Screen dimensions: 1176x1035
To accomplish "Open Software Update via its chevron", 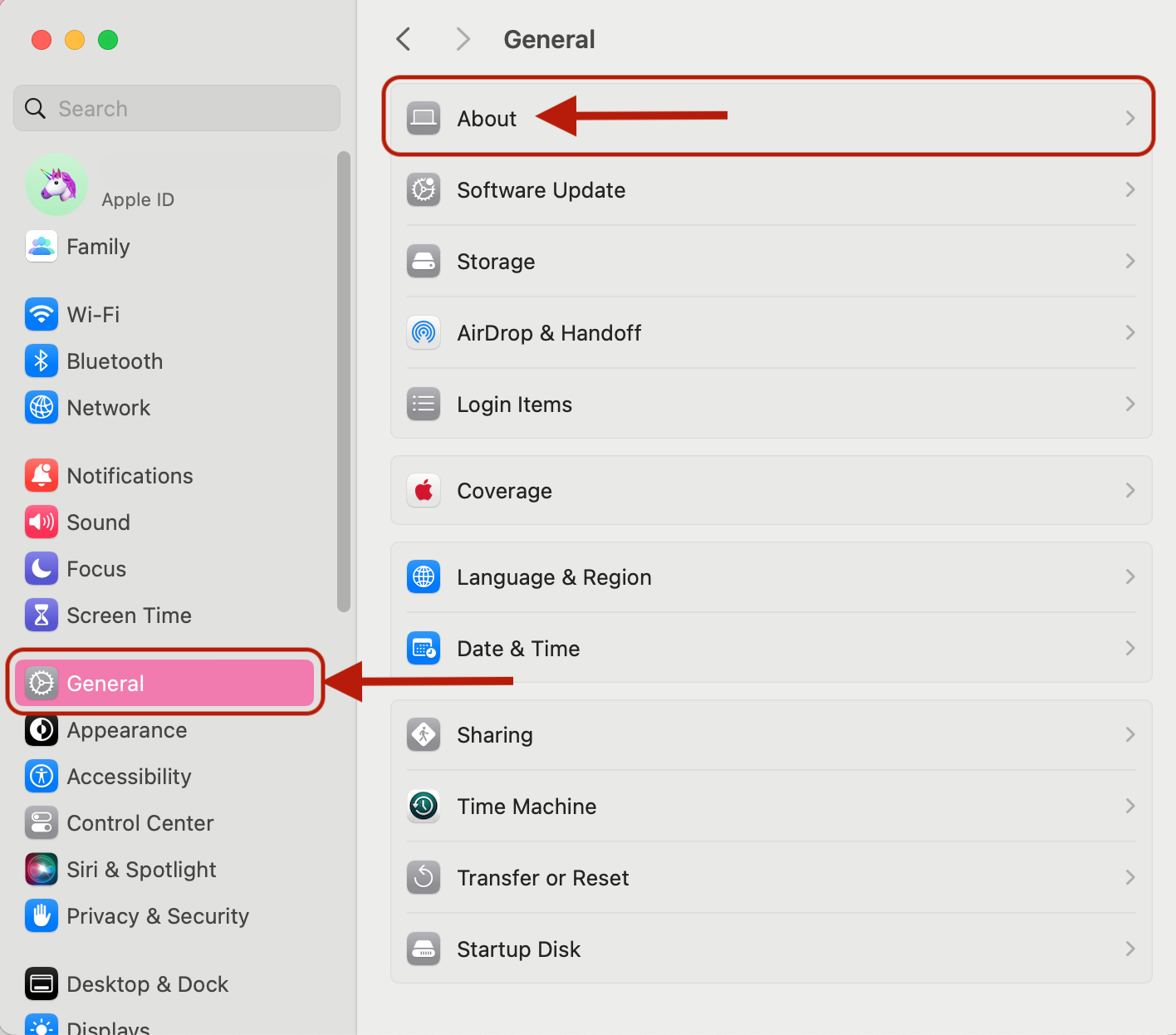I will (1129, 189).
